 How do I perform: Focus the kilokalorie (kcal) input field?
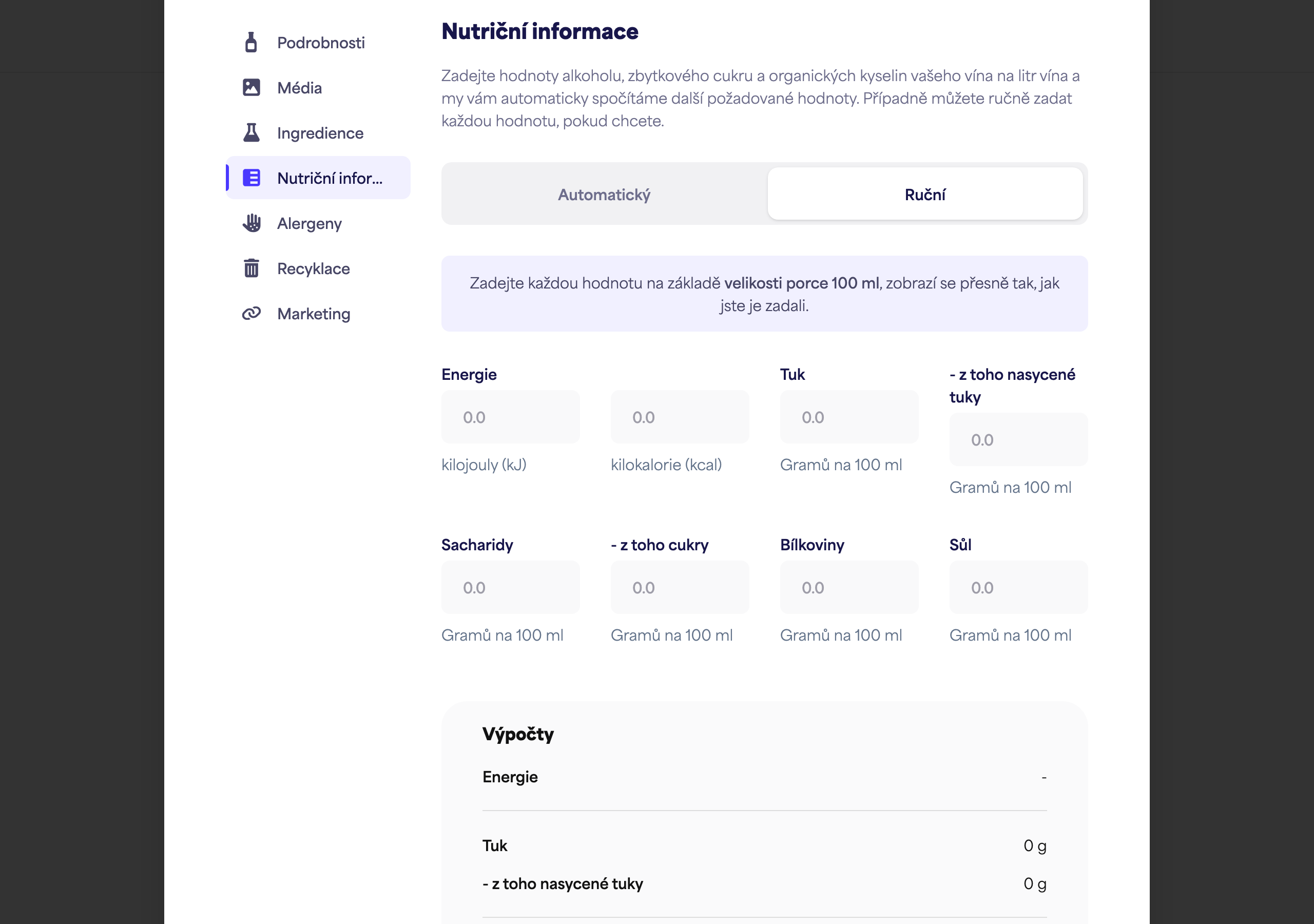[x=680, y=417]
